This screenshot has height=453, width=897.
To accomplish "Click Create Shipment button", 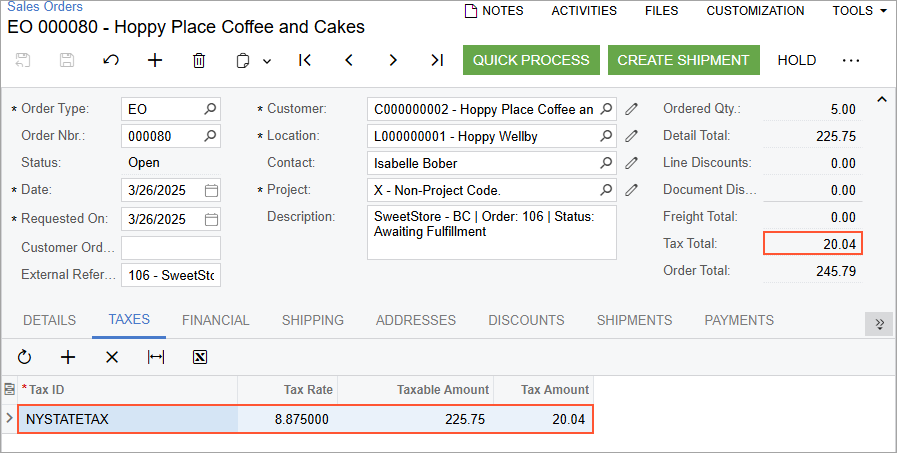I will tap(683, 60).
